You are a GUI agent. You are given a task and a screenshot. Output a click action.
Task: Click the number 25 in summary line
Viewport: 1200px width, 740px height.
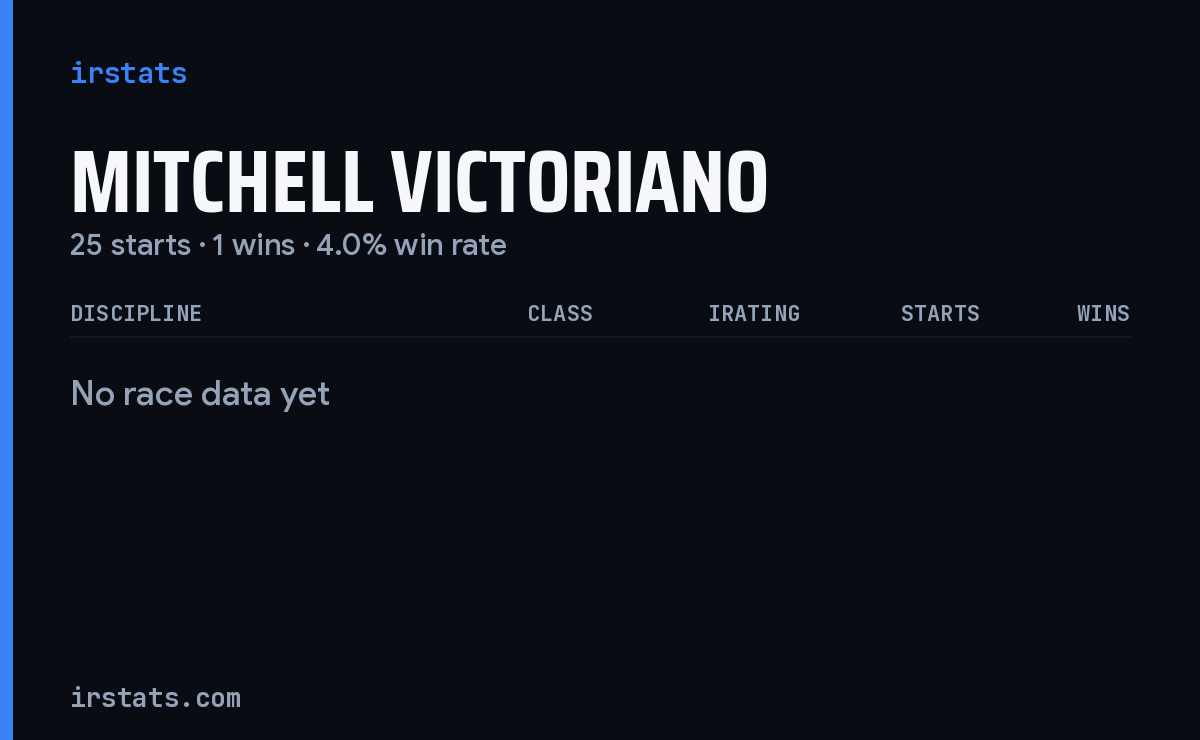87,245
